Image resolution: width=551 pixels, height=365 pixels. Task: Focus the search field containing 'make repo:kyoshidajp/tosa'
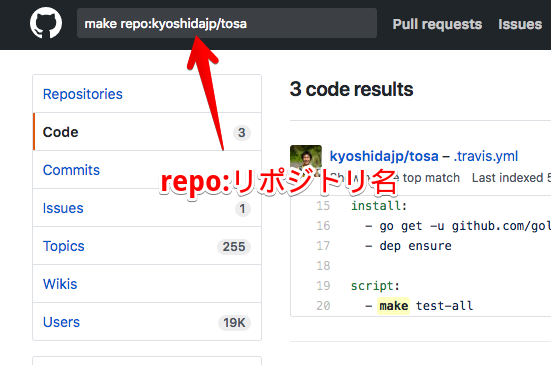pos(227,23)
